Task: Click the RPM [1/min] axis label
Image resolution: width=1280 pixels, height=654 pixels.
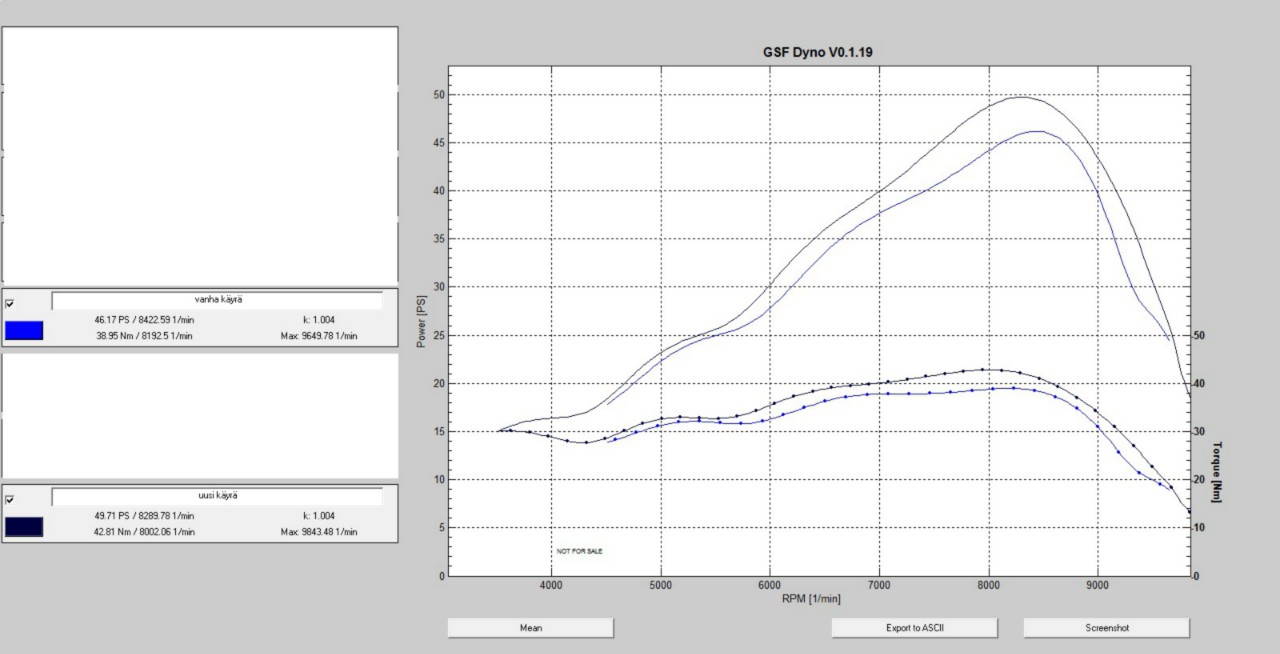Action: (x=811, y=598)
